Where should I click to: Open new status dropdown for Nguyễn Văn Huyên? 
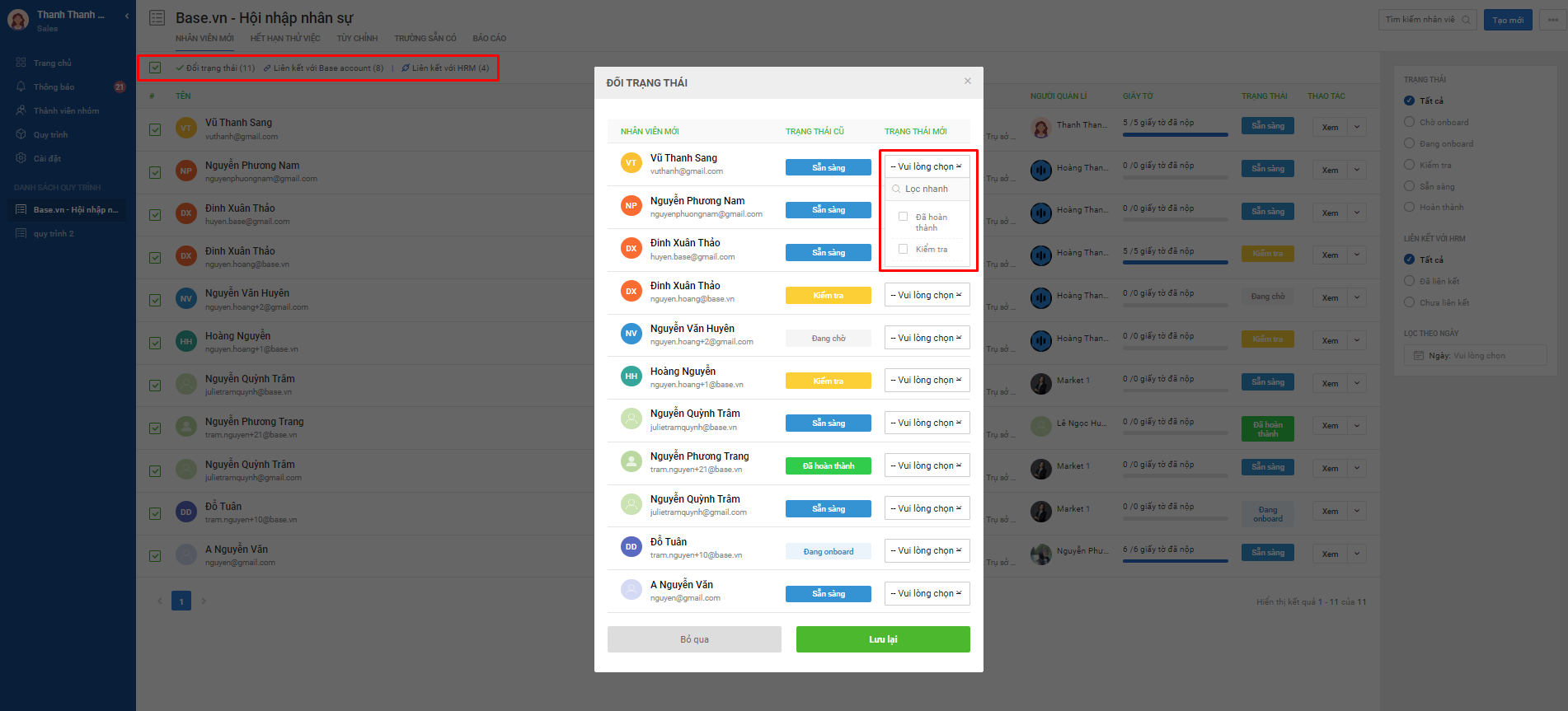click(x=927, y=338)
